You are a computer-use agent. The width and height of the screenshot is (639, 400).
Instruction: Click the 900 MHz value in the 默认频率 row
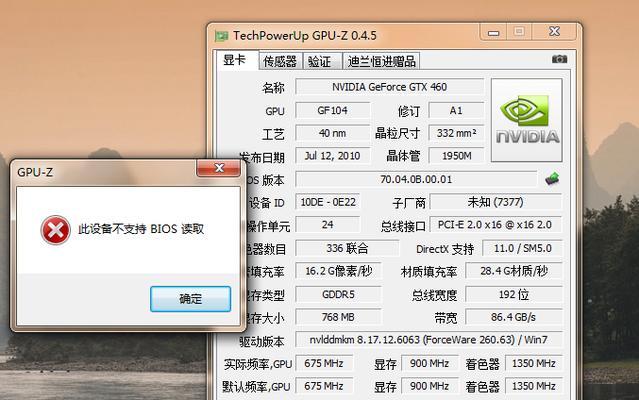430,386
